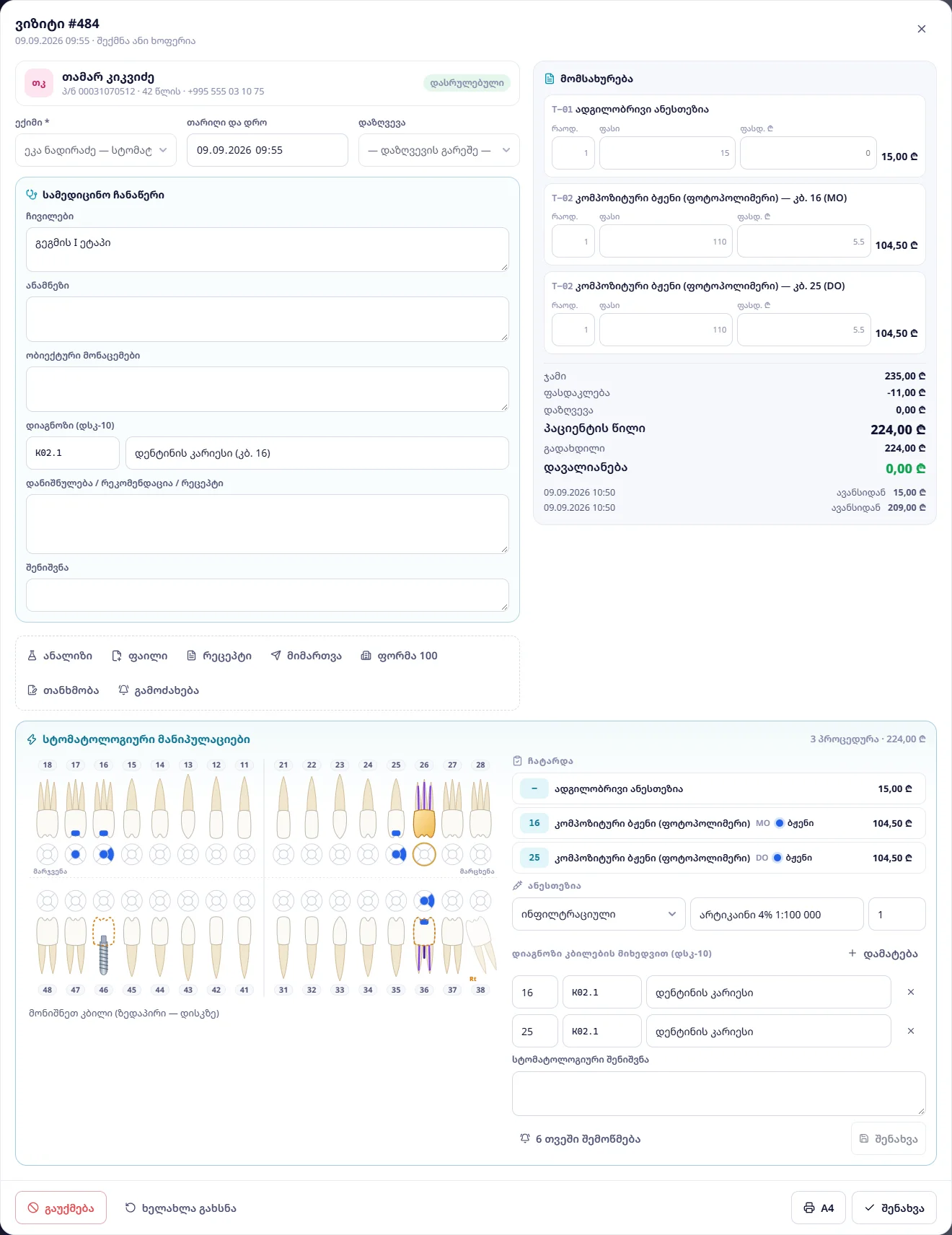Open the ინფილტრაციული anesthesia type dropdown
Image resolution: width=952 pixels, height=1235 pixels.
pos(599,914)
